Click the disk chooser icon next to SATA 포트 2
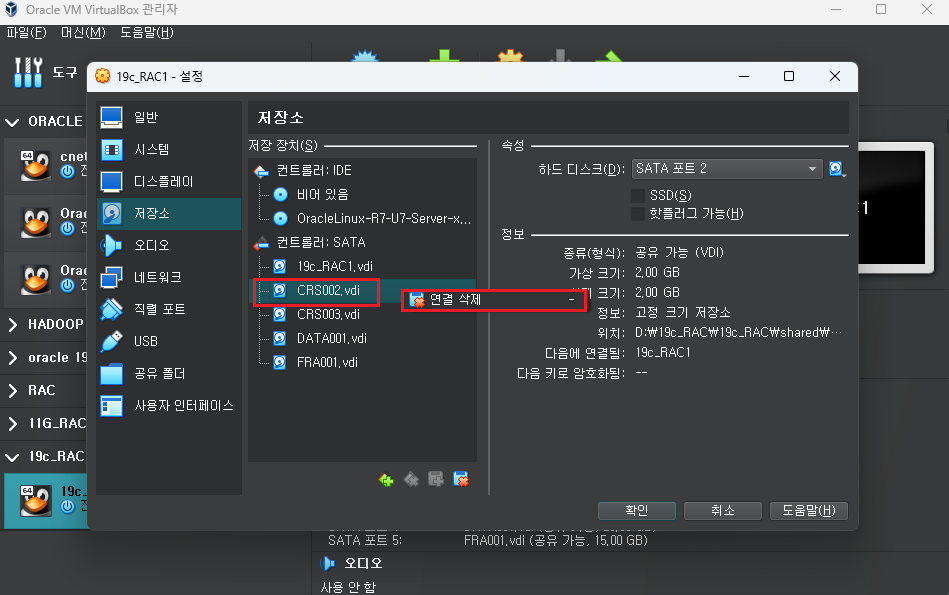 click(837, 169)
